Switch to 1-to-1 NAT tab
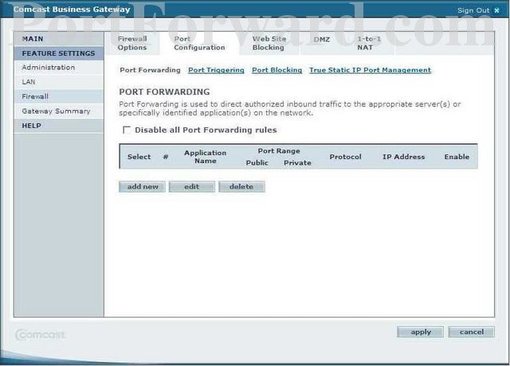510x366 pixels. [x=369, y=43]
